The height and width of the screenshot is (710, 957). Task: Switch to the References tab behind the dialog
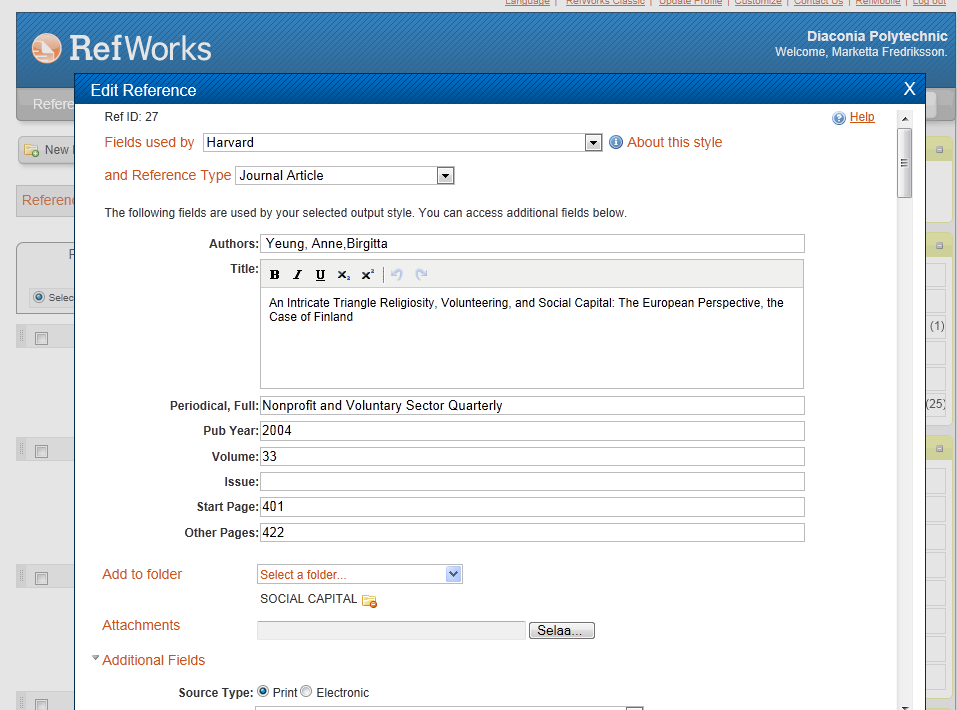pyautogui.click(x=48, y=200)
